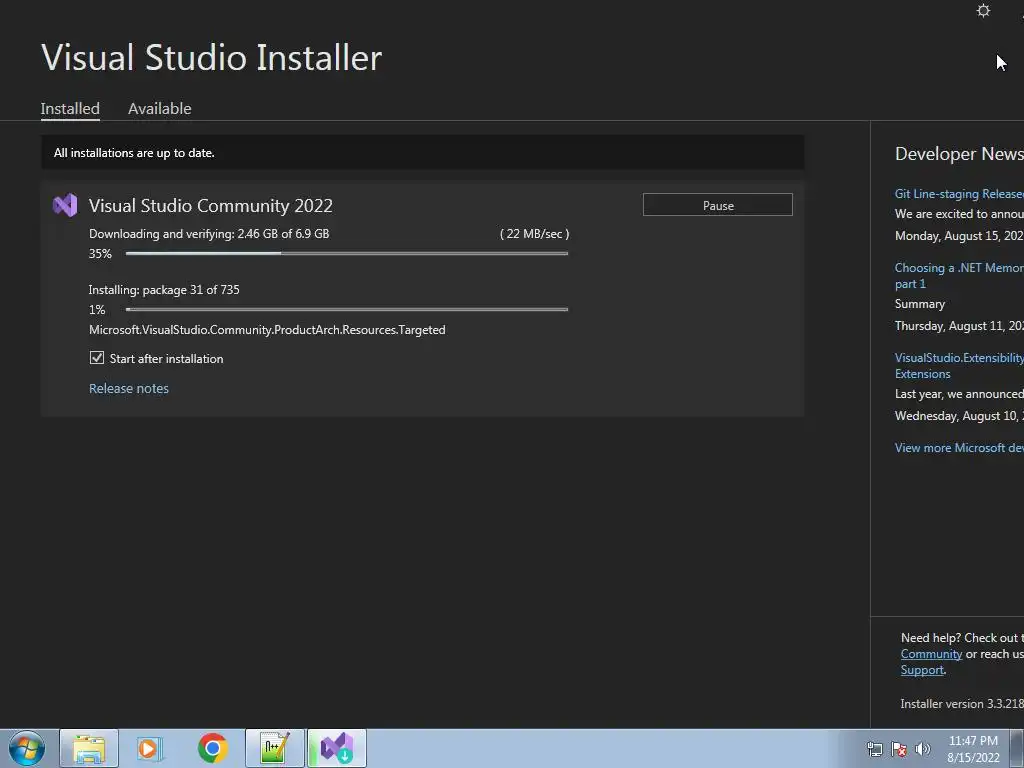
Task: Click the installing packages progress bar
Action: 347,310
